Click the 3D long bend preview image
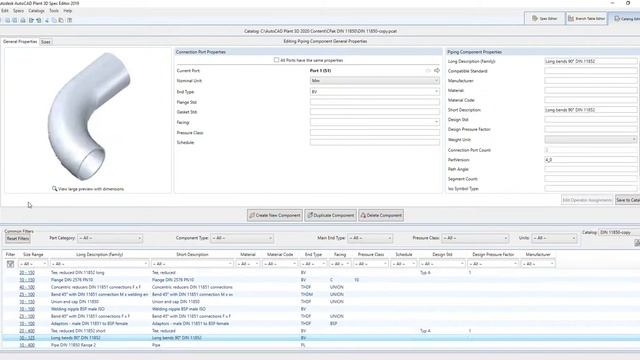 (88, 116)
